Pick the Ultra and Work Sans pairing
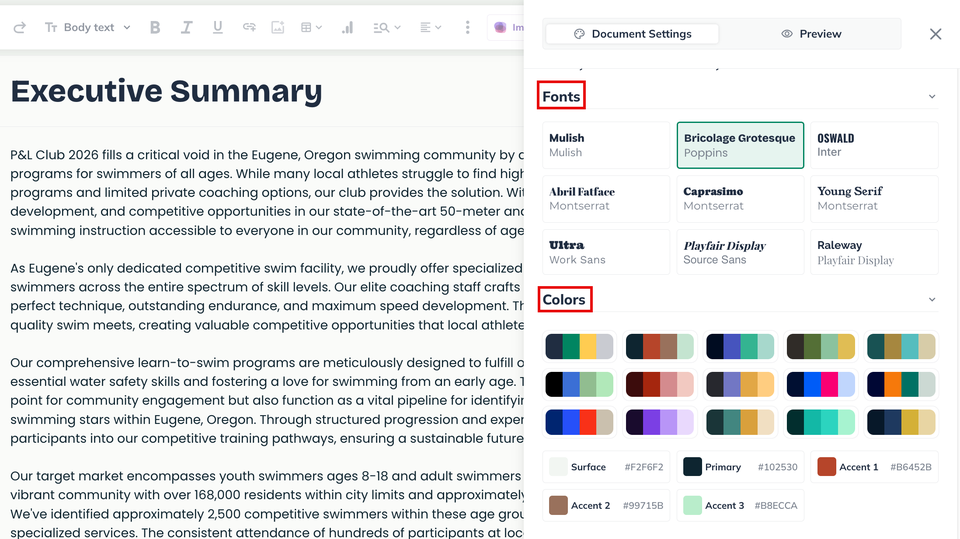960x539 pixels. [606, 252]
